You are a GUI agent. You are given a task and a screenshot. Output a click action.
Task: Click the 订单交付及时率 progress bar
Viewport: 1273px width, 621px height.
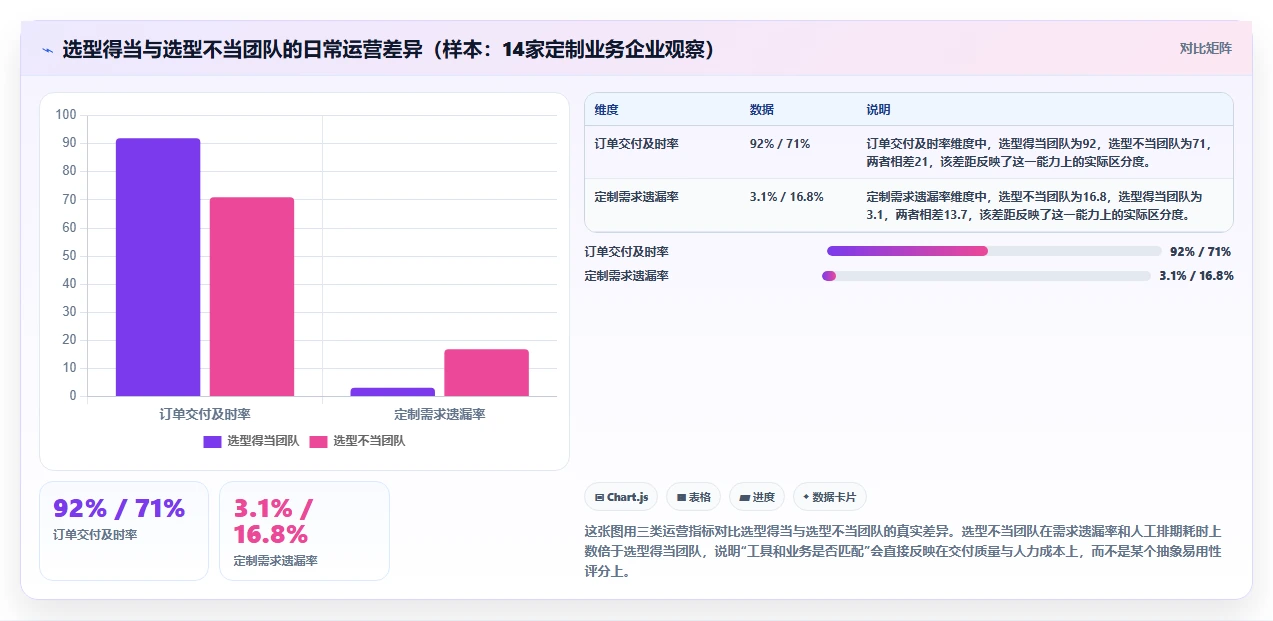994,252
